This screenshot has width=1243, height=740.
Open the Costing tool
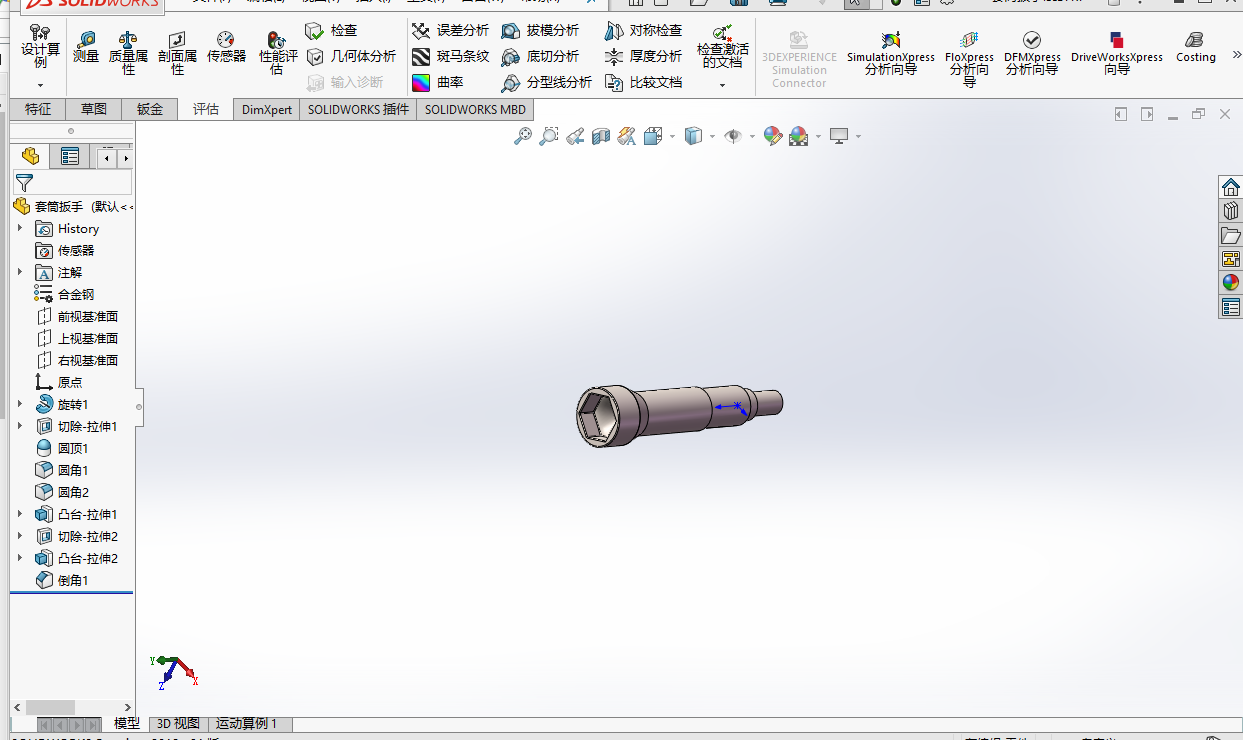[x=1195, y=48]
